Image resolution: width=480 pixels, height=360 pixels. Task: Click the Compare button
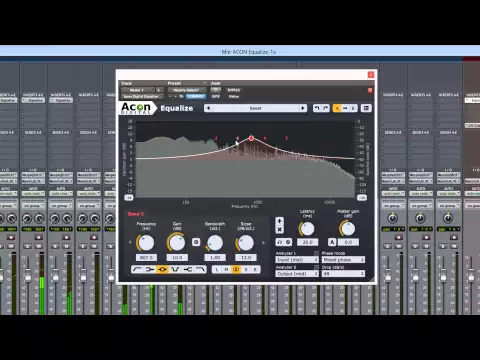pyautogui.click(x=196, y=96)
